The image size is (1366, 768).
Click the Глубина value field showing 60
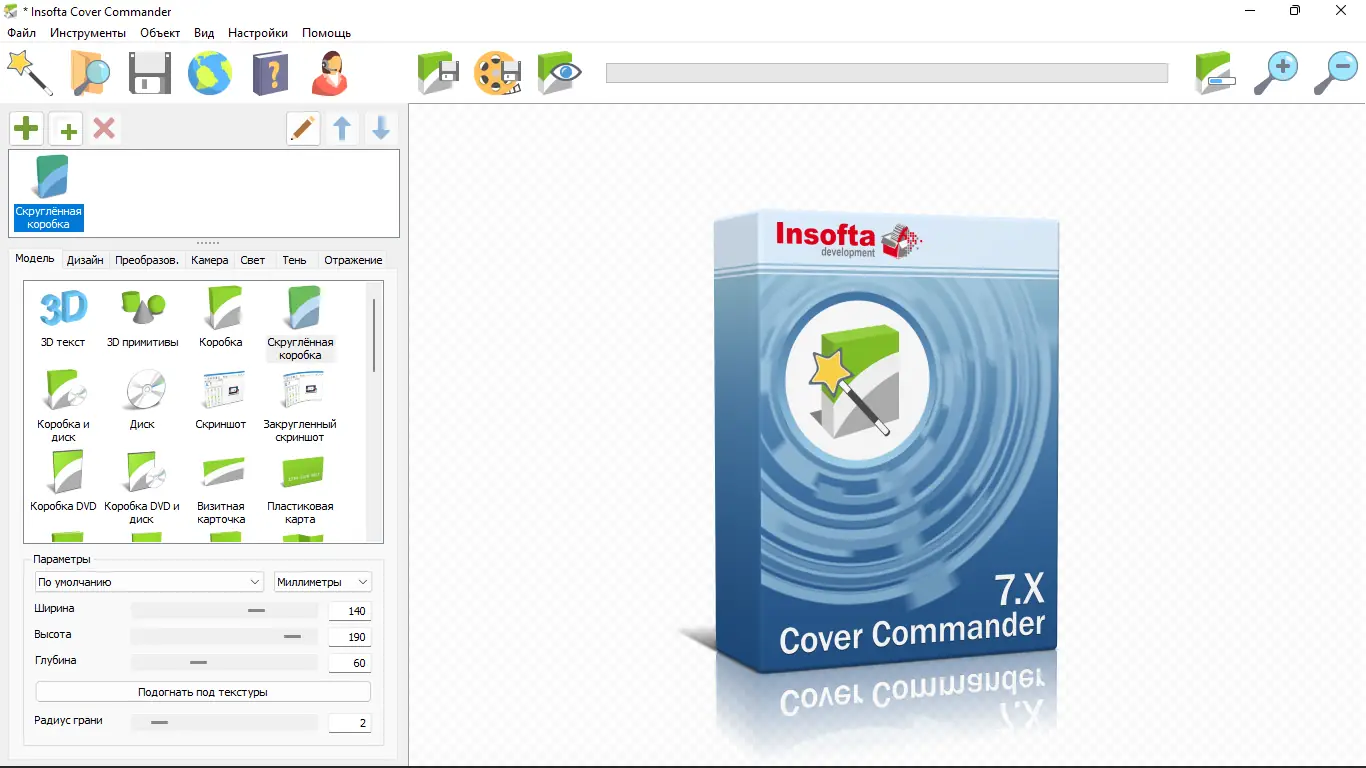(x=349, y=663)
